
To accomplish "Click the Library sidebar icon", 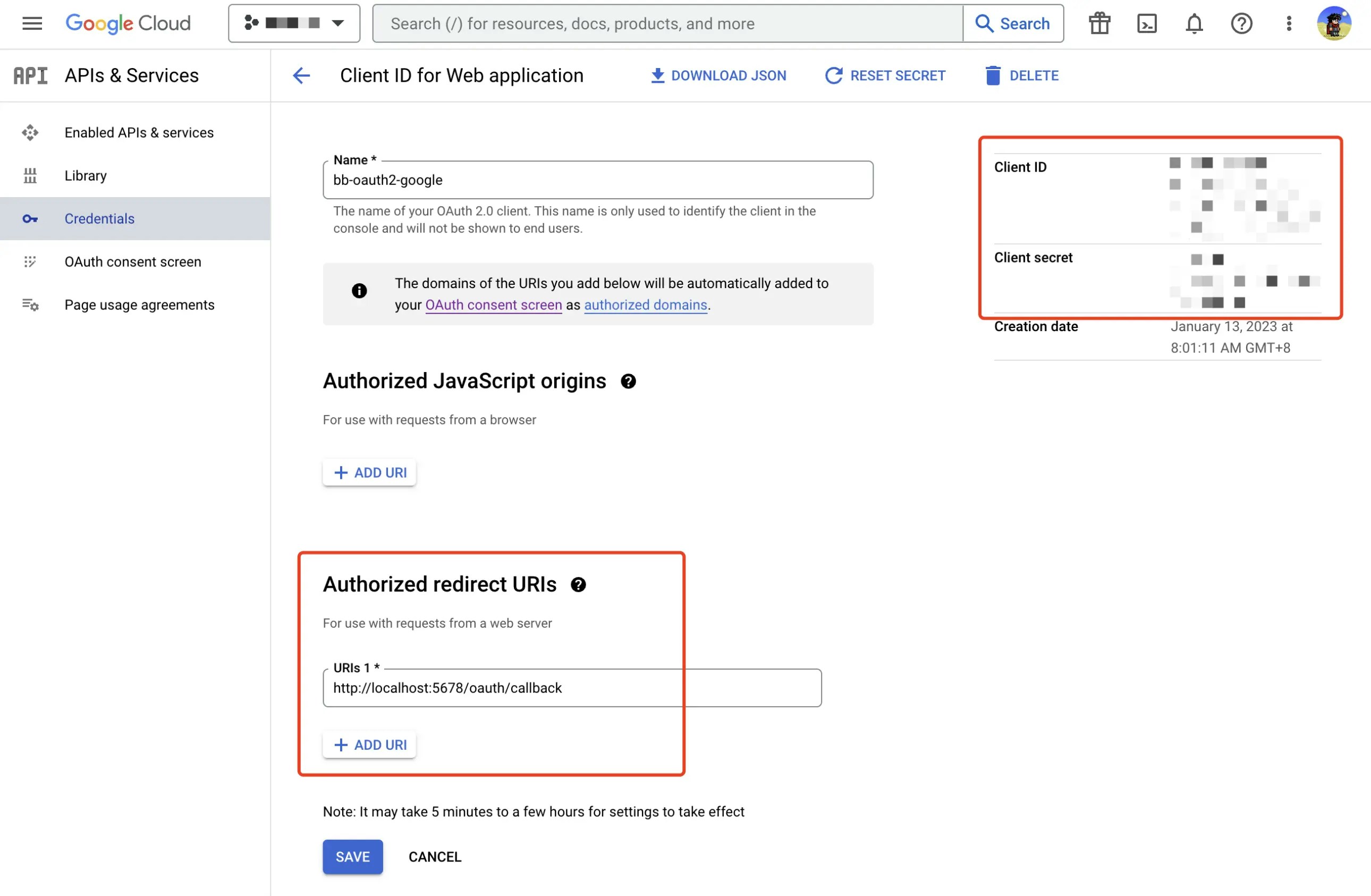I will click(x=30, y=175).
